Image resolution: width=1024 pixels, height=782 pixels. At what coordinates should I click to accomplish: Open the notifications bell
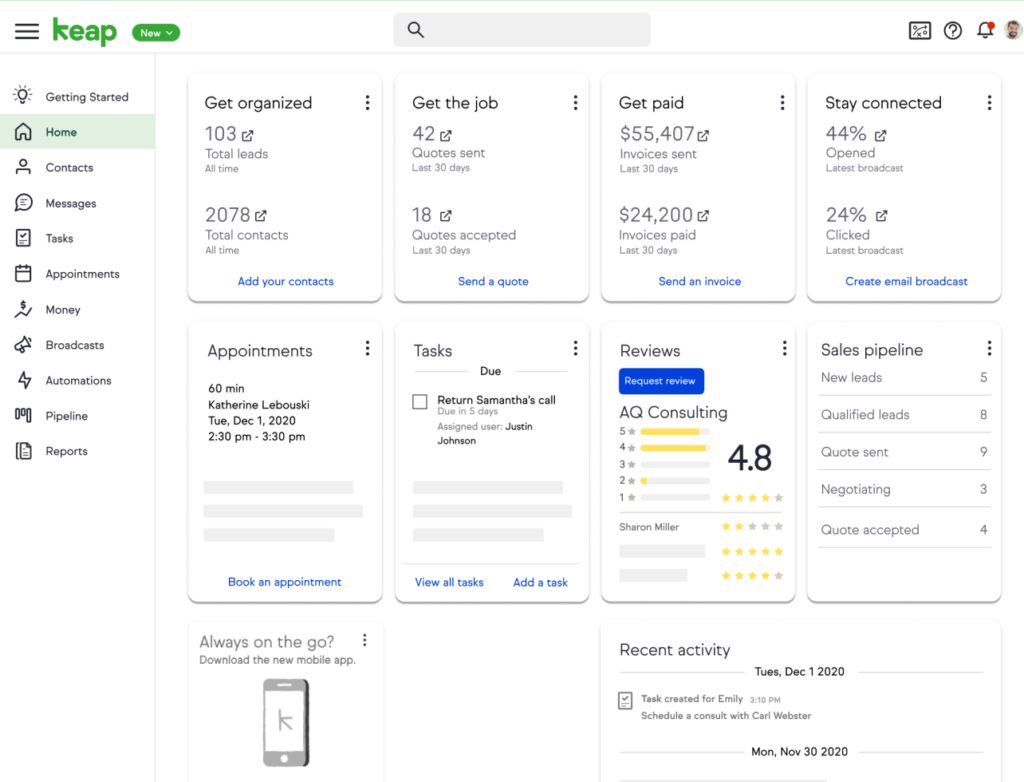(985, 30)
